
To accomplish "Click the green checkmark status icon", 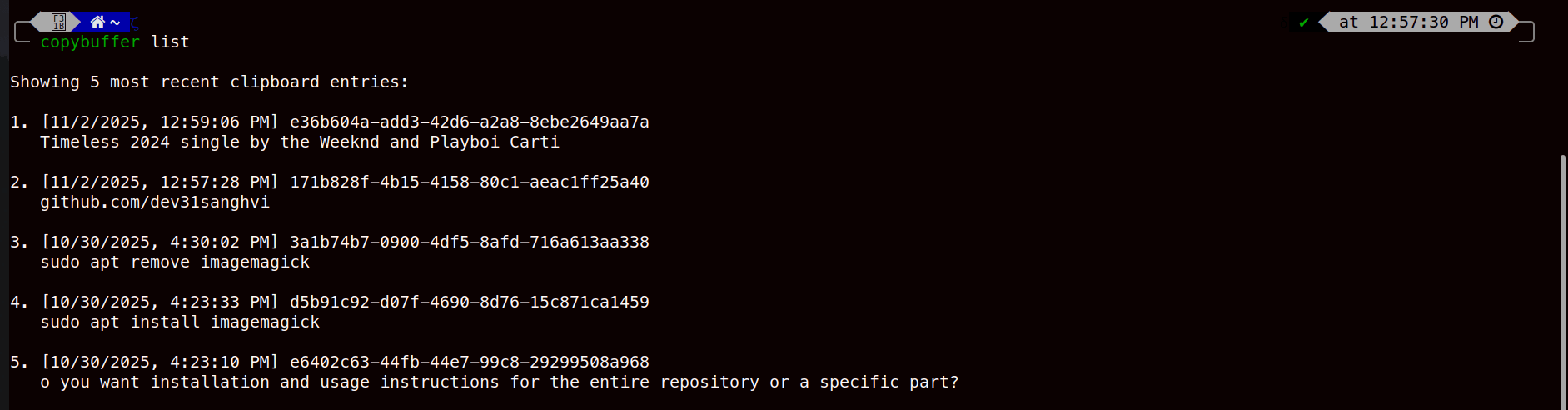I will coord(1303,22).
